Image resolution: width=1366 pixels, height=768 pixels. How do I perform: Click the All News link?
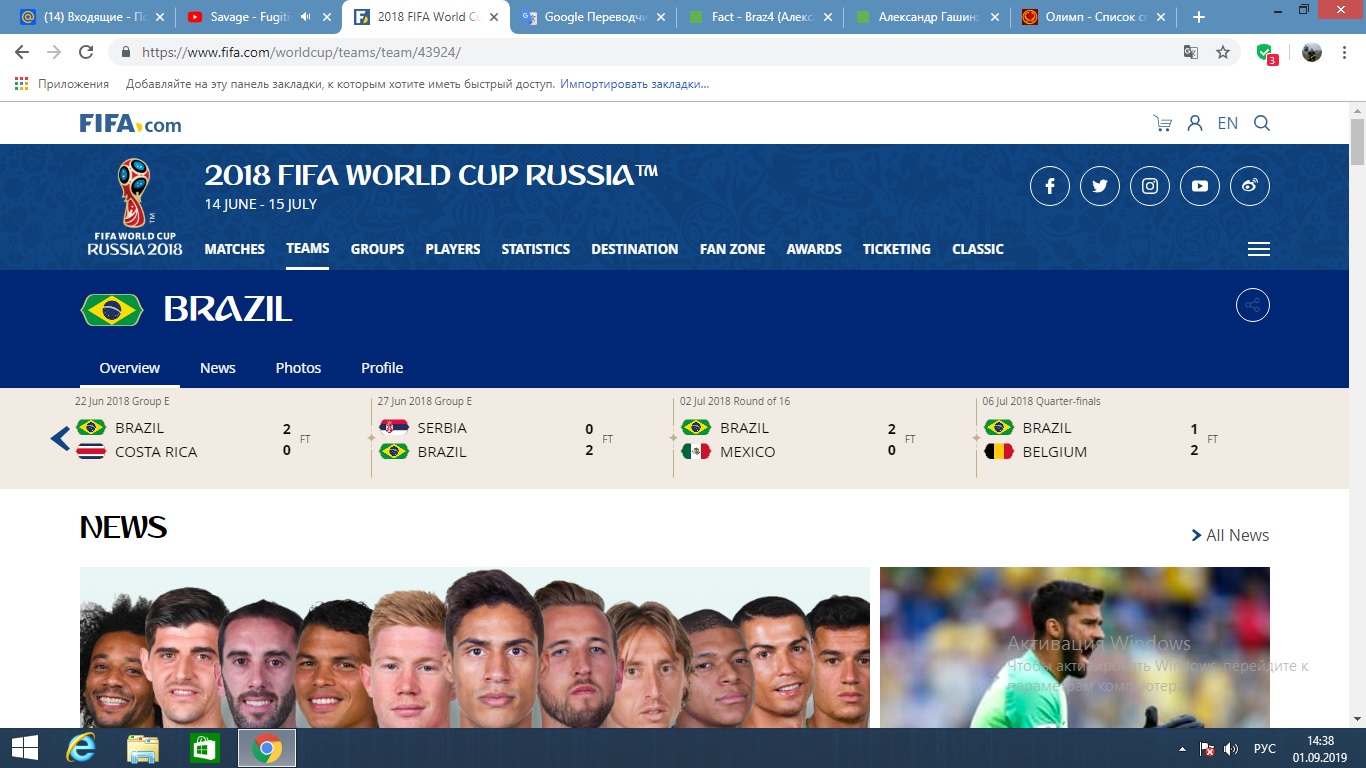click(x=1230, y=535)
